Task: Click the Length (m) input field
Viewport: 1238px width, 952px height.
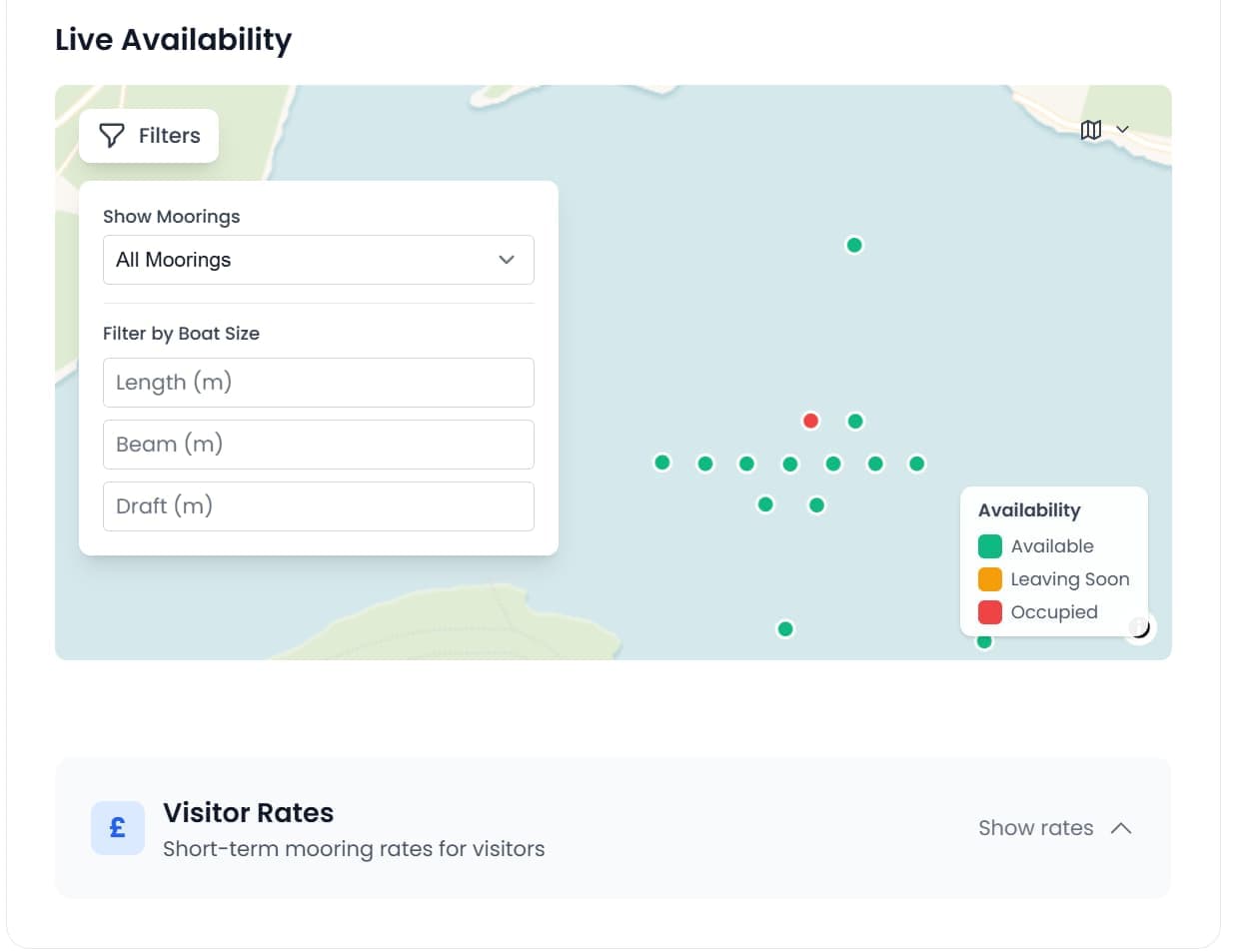Action: [x=318, y=382]
